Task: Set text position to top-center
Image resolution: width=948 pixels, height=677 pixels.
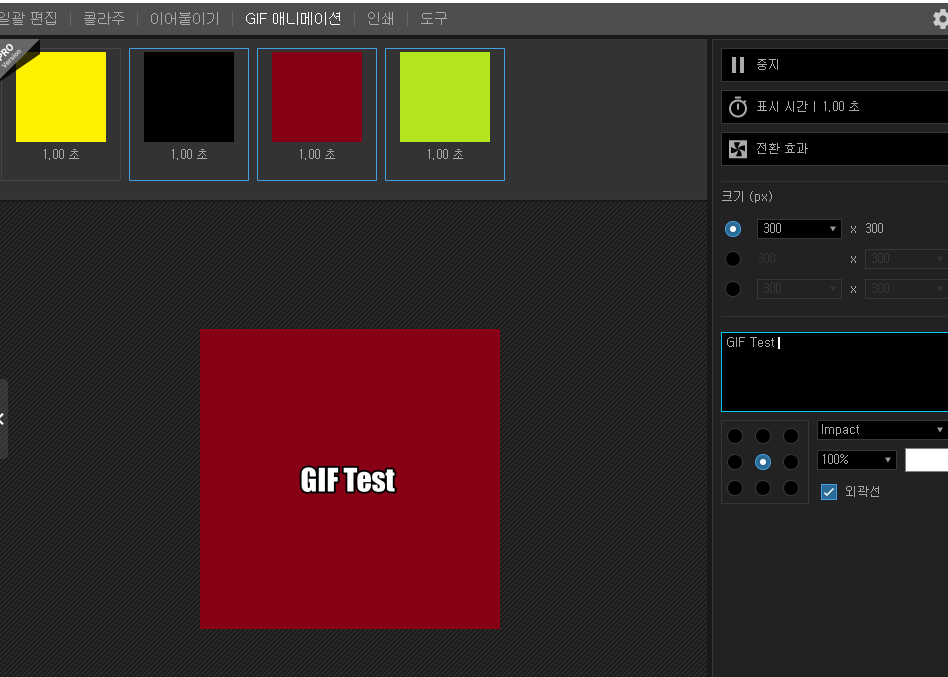Action: pyautogui.click(x=763, y=436)
